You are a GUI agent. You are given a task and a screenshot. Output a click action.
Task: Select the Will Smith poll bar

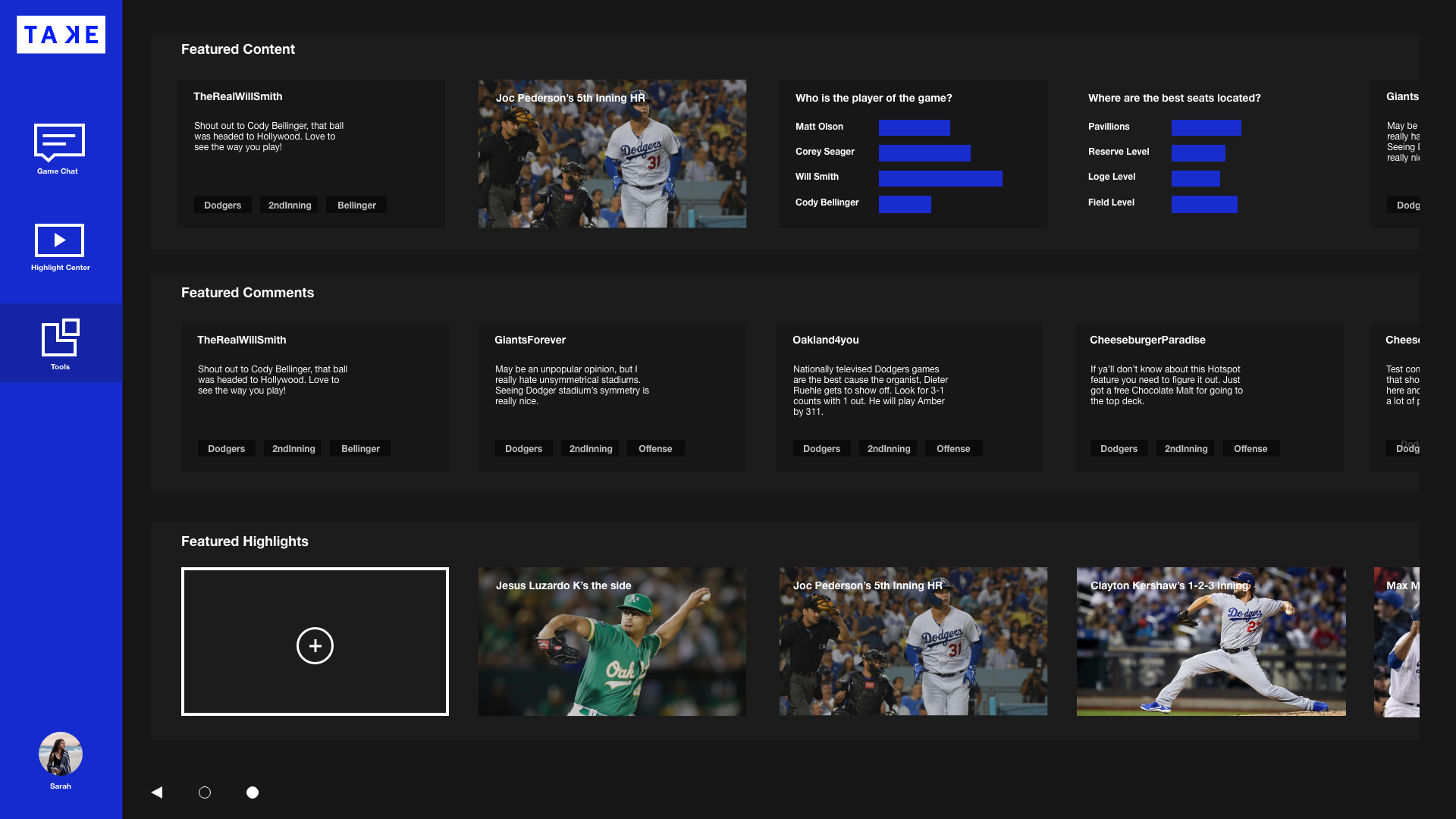(x=940, y=178)
